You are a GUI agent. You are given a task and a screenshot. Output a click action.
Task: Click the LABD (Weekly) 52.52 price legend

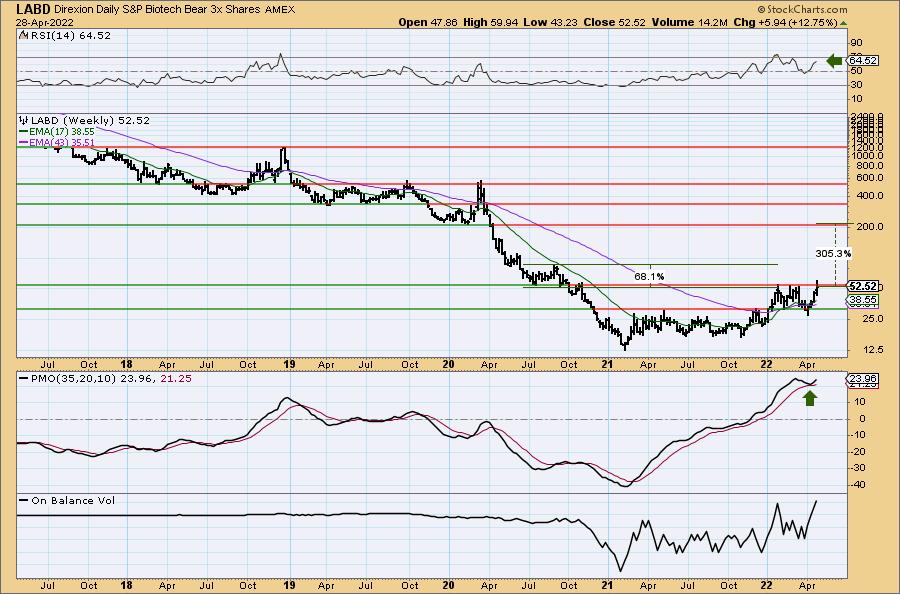pos(90,121)
